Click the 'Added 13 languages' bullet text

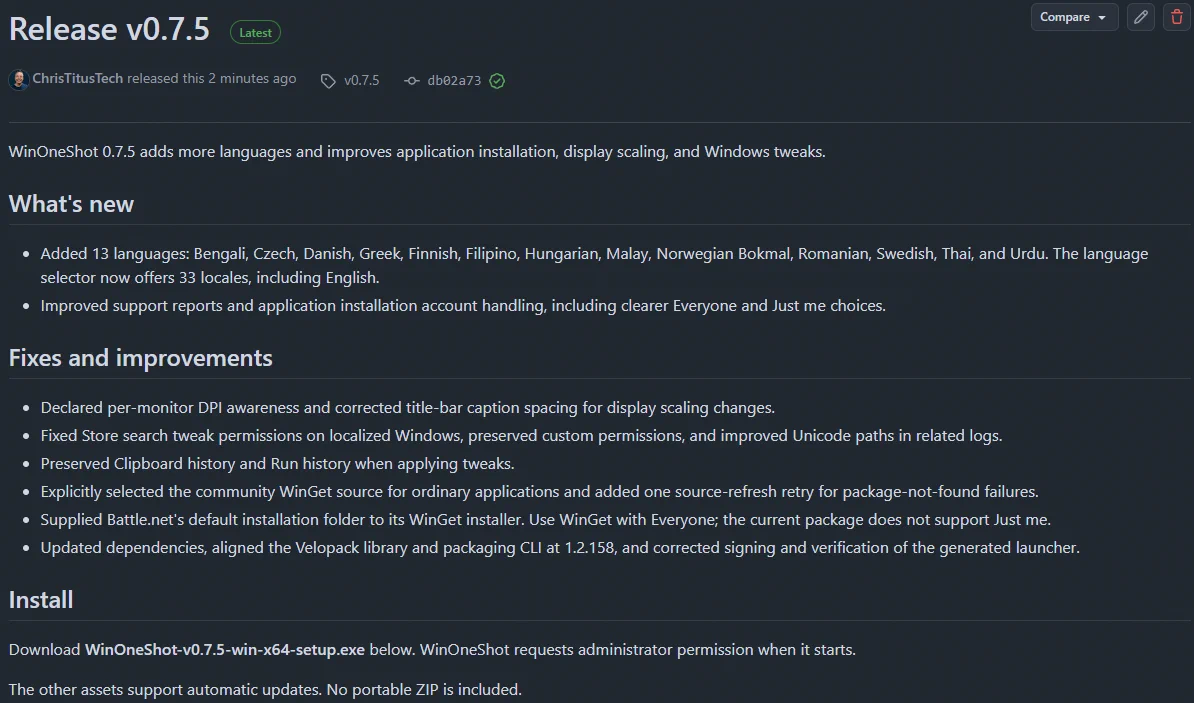point(594,265)
